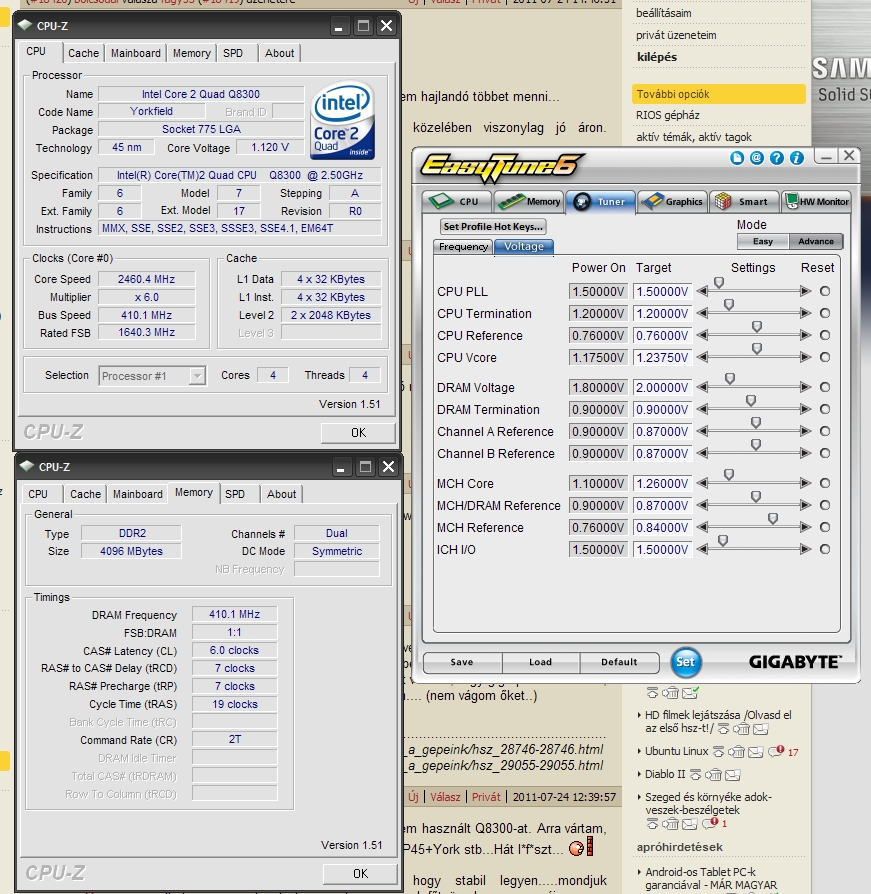Select Reset radio for CPU PLL
The height and width of the screenshot is (894, 871).
(825, 291)
